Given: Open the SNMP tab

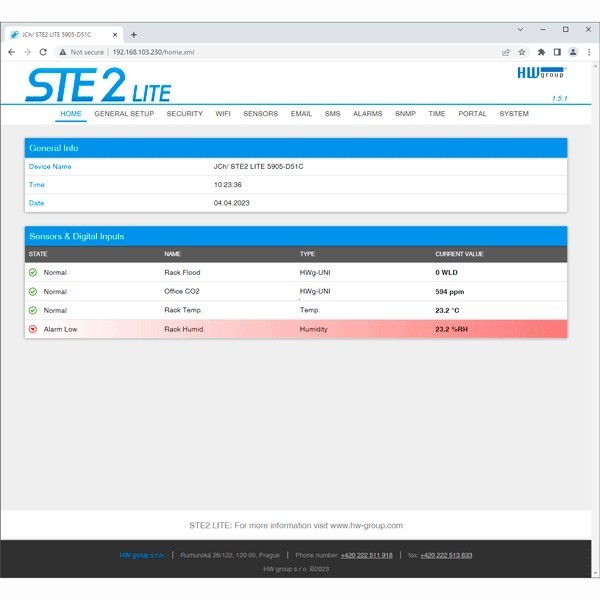Looking at the screenshot, I should click(405, 114).
